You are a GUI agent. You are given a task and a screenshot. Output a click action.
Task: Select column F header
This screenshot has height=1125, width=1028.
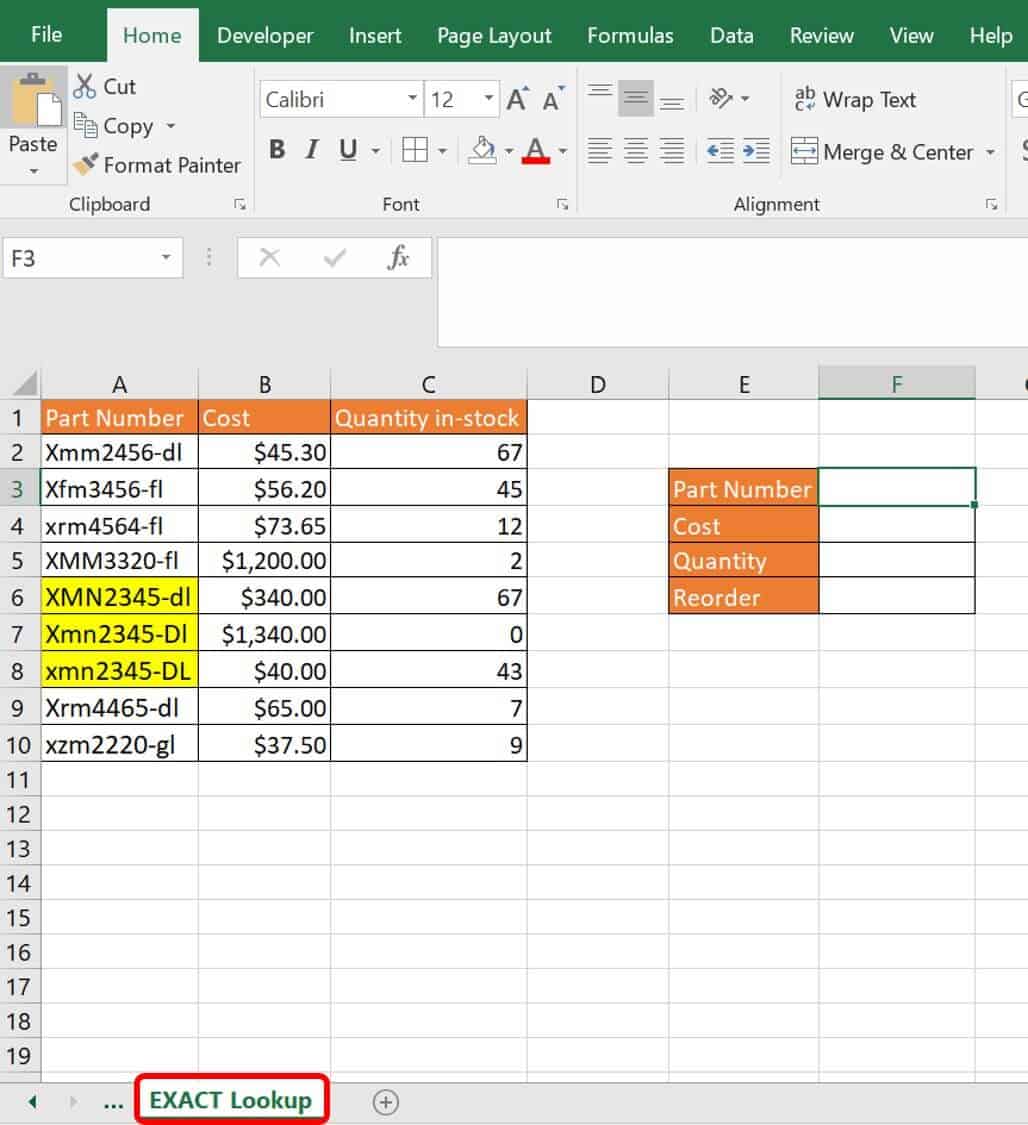(x=897, y=384)
